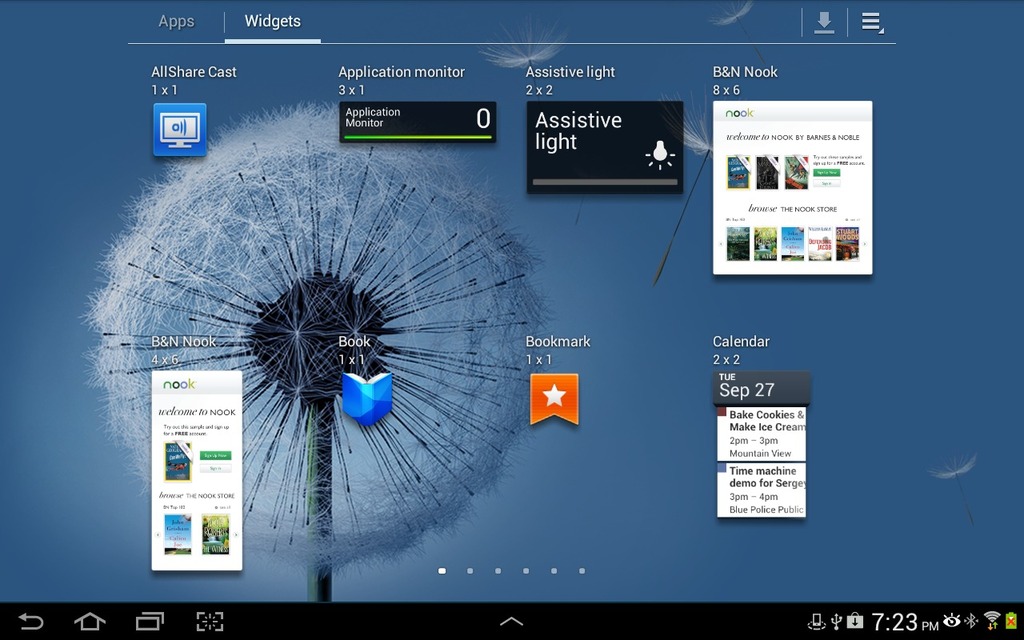Tap the device connected notification icon
The height and width of the screenshot is (640, 1024).
(817, 621)
